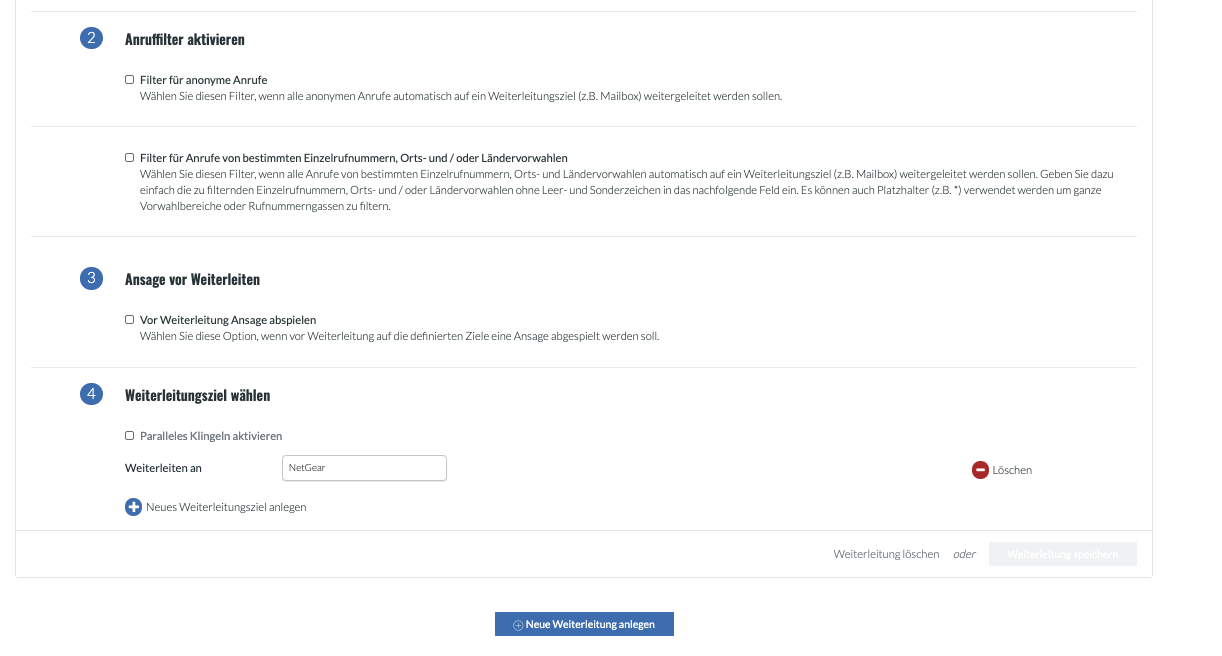Image resolution: width=1222 pixels, height=656 pixels.
Task: Check Vor Weiterleitung Ansage abspielen
Action: pos(130,320)
